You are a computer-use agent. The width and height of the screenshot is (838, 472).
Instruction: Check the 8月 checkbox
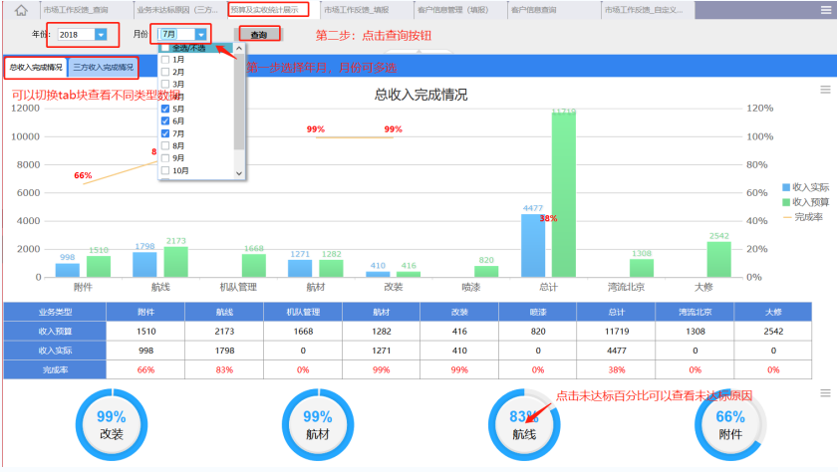coord(165,145)
